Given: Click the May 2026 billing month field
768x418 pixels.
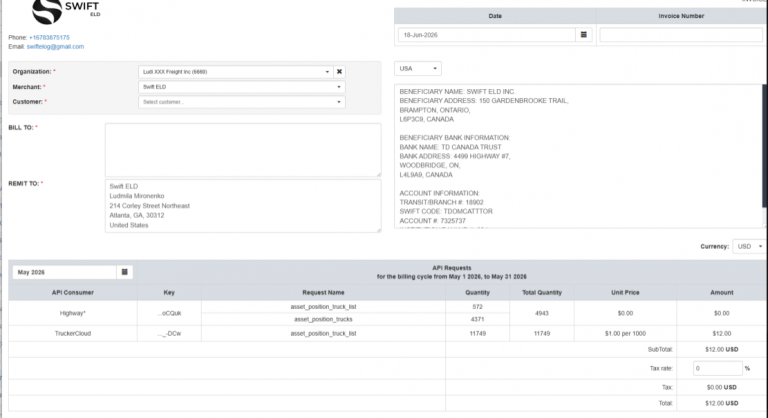Looking at the screenshot, I should click(x=64, y=272).
